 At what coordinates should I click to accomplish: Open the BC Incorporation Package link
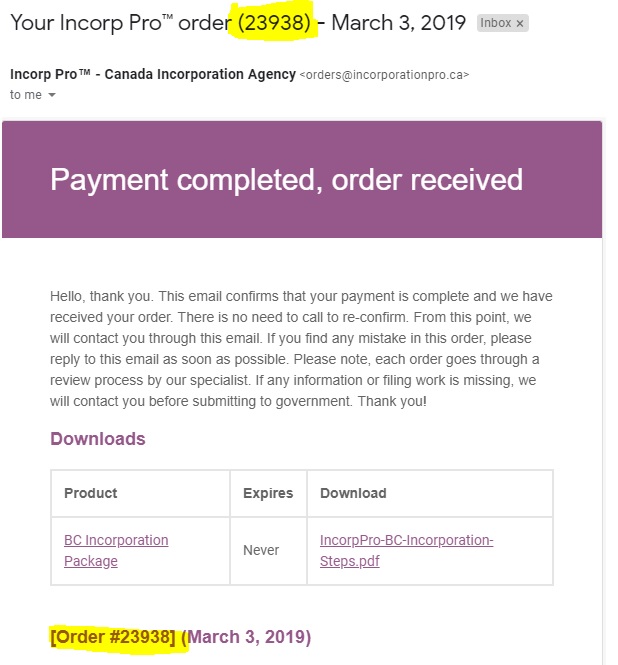pos(115,550)
